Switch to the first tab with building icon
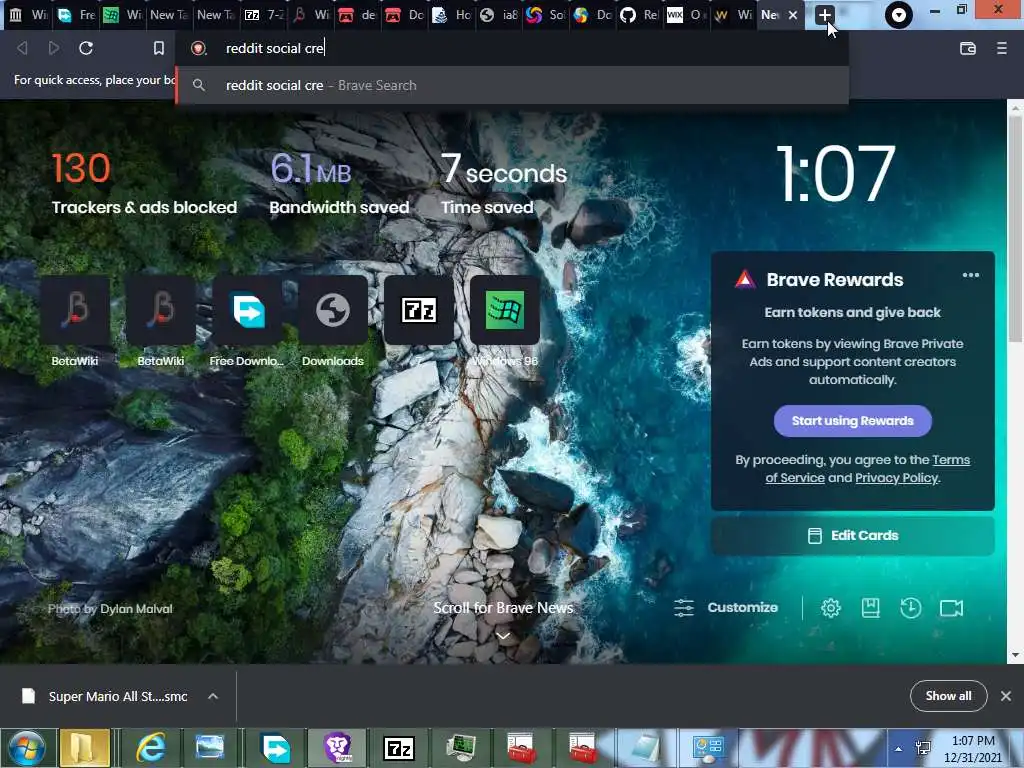The width and height of the screenshot is (1024, 768). pyautogui.click(x=28, y=14)
